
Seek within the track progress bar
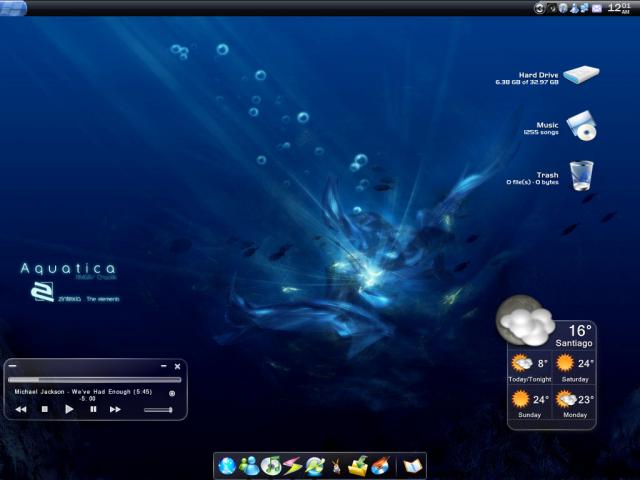click(x=95, y=380)
